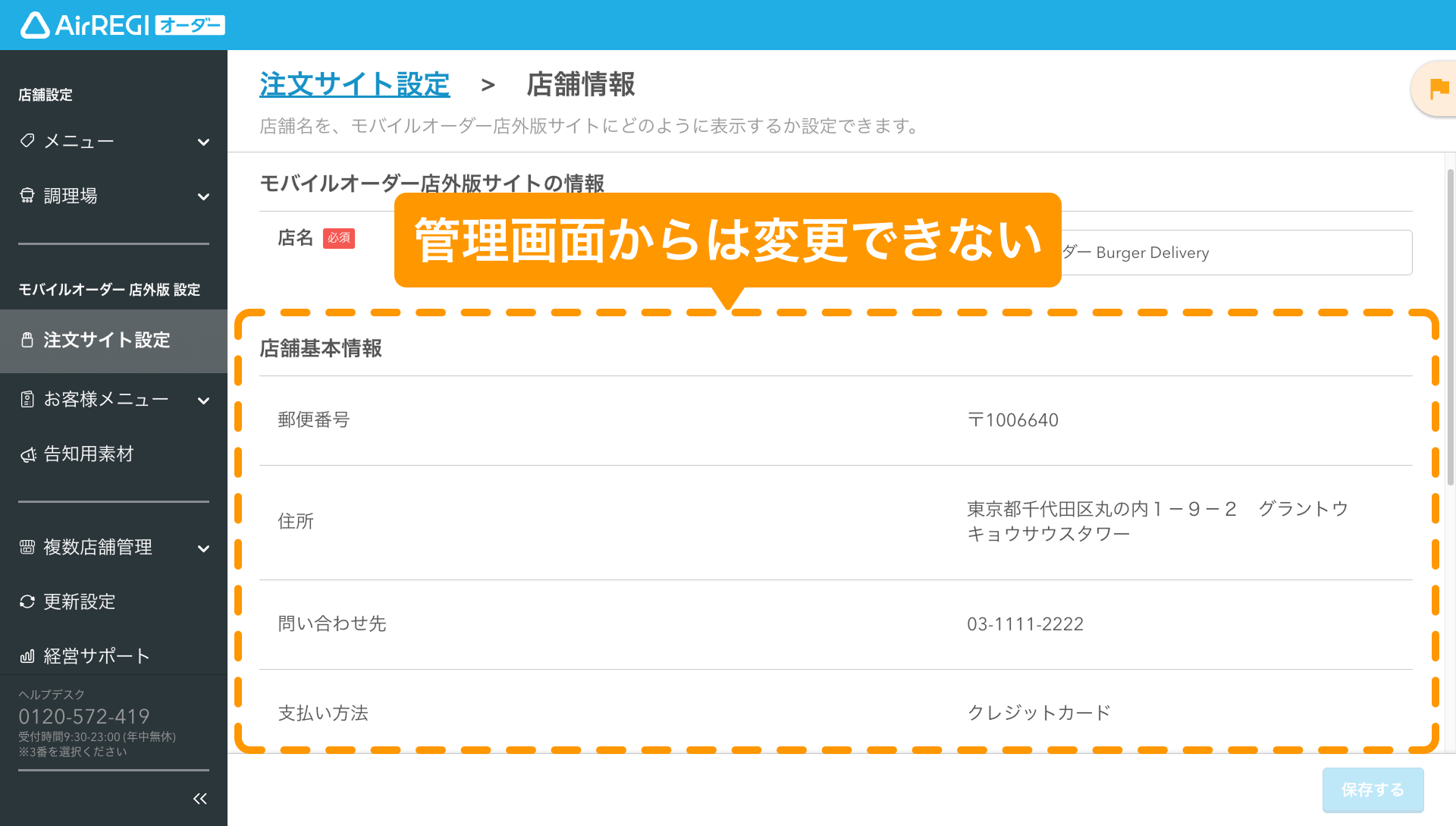Open 更新設定 in the sidebar

(x=114, y=601)
